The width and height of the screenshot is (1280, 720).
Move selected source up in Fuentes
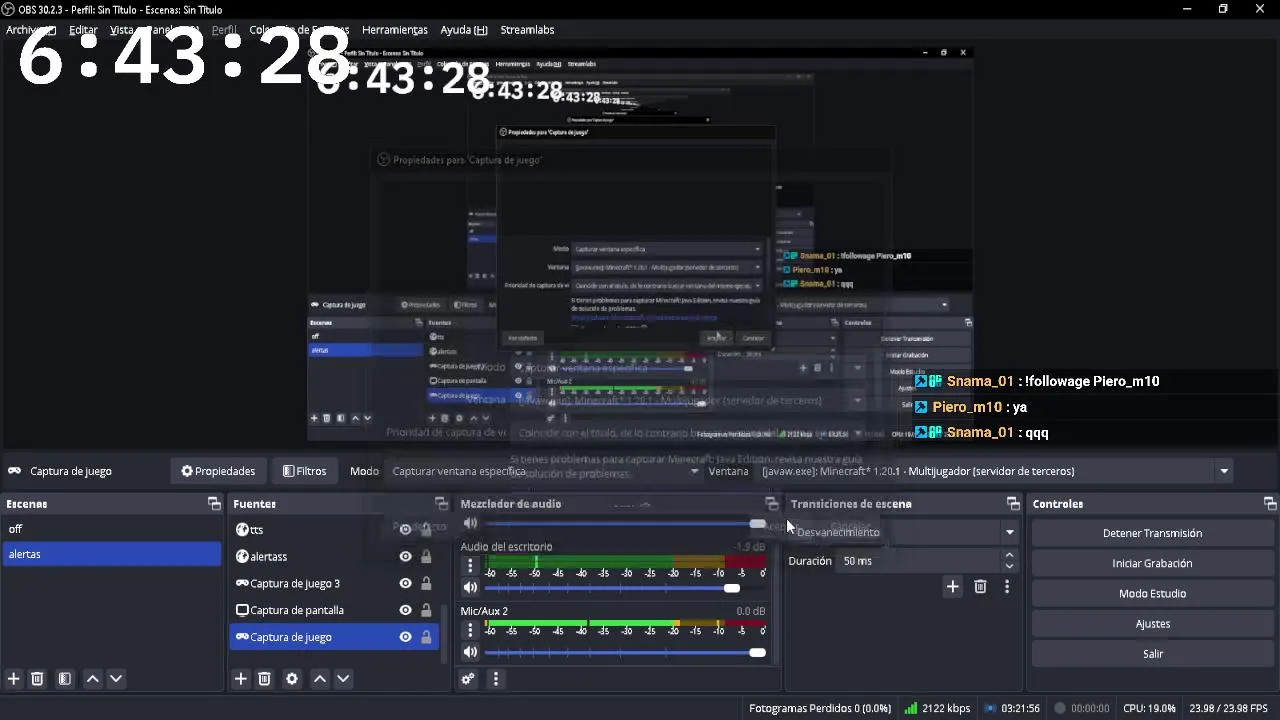click(320, 679)
